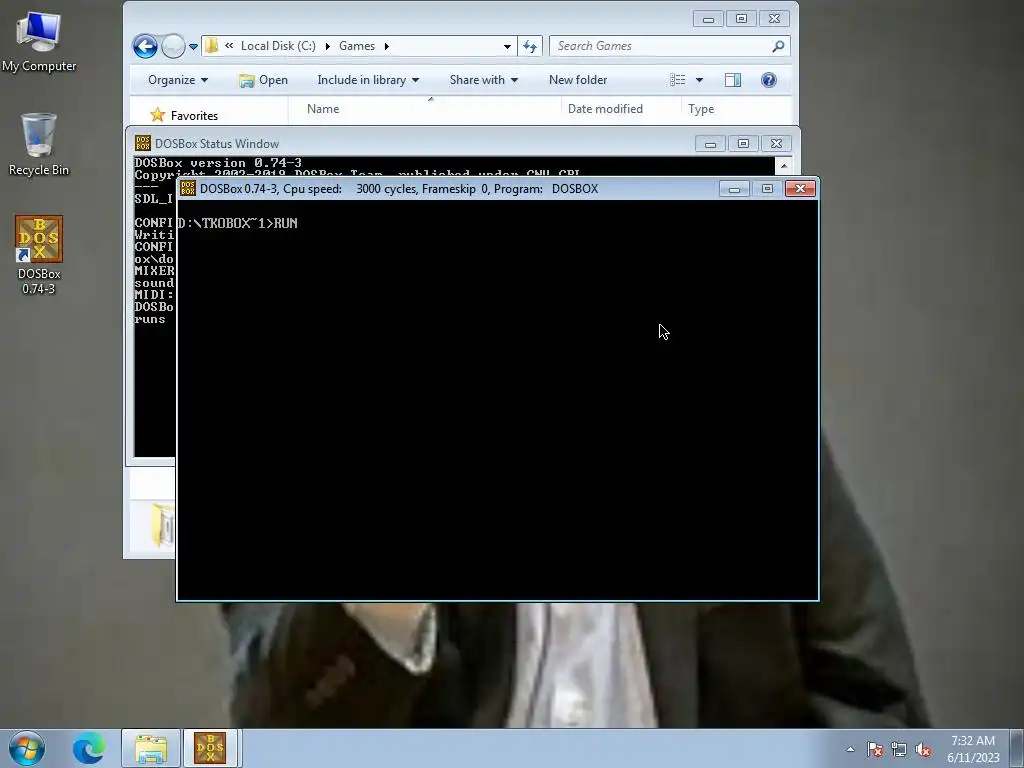This screenshot has height=768, width=1024.
Task: Click the Open toolbar button
Action: click(263, 80)
